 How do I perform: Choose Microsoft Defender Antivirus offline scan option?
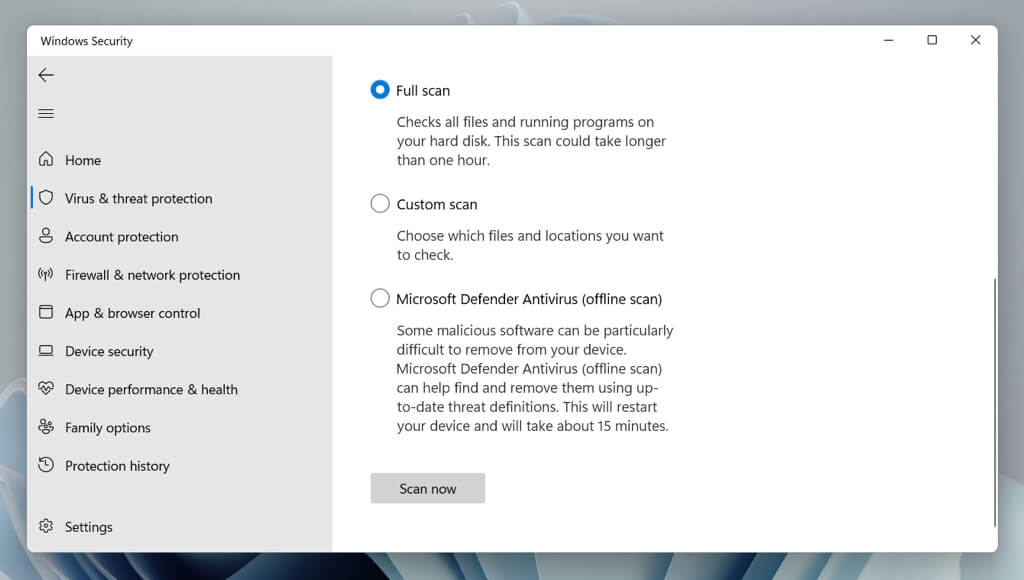tap(380, 298)
